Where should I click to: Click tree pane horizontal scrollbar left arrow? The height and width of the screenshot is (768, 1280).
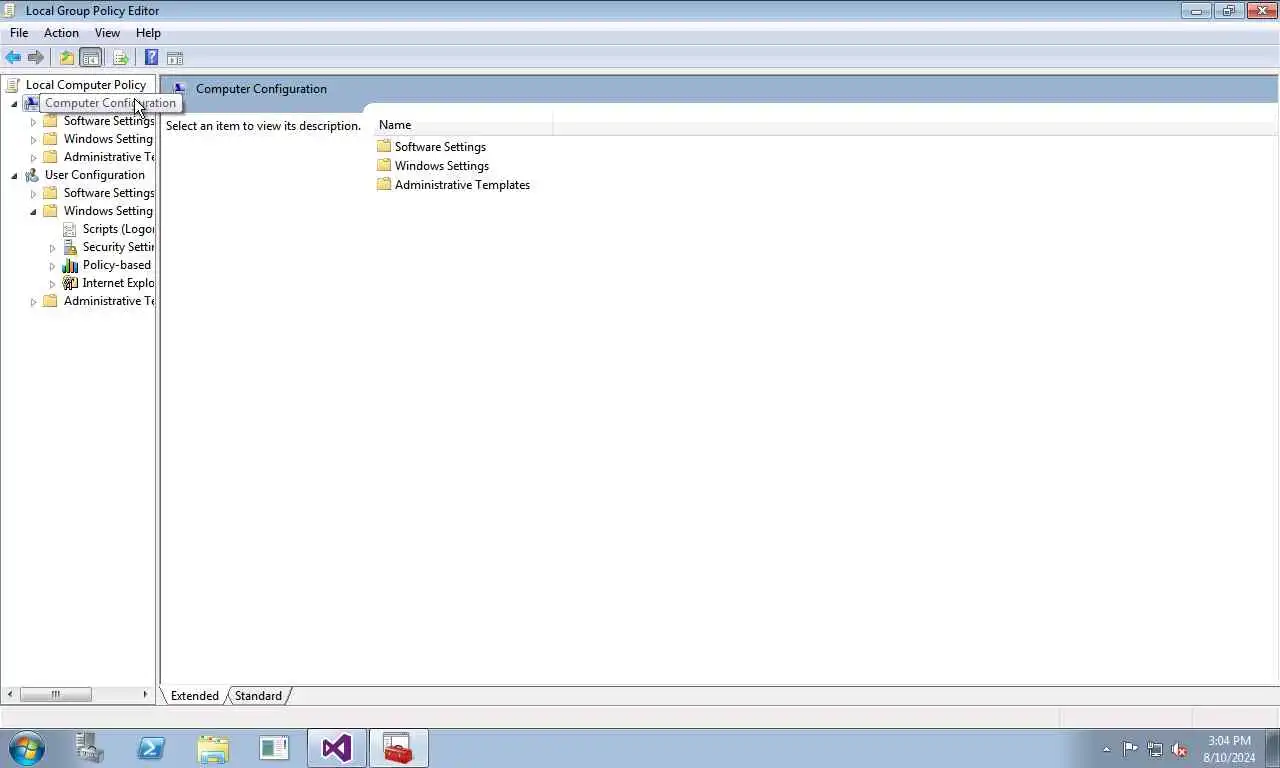(x=10, y=694)
